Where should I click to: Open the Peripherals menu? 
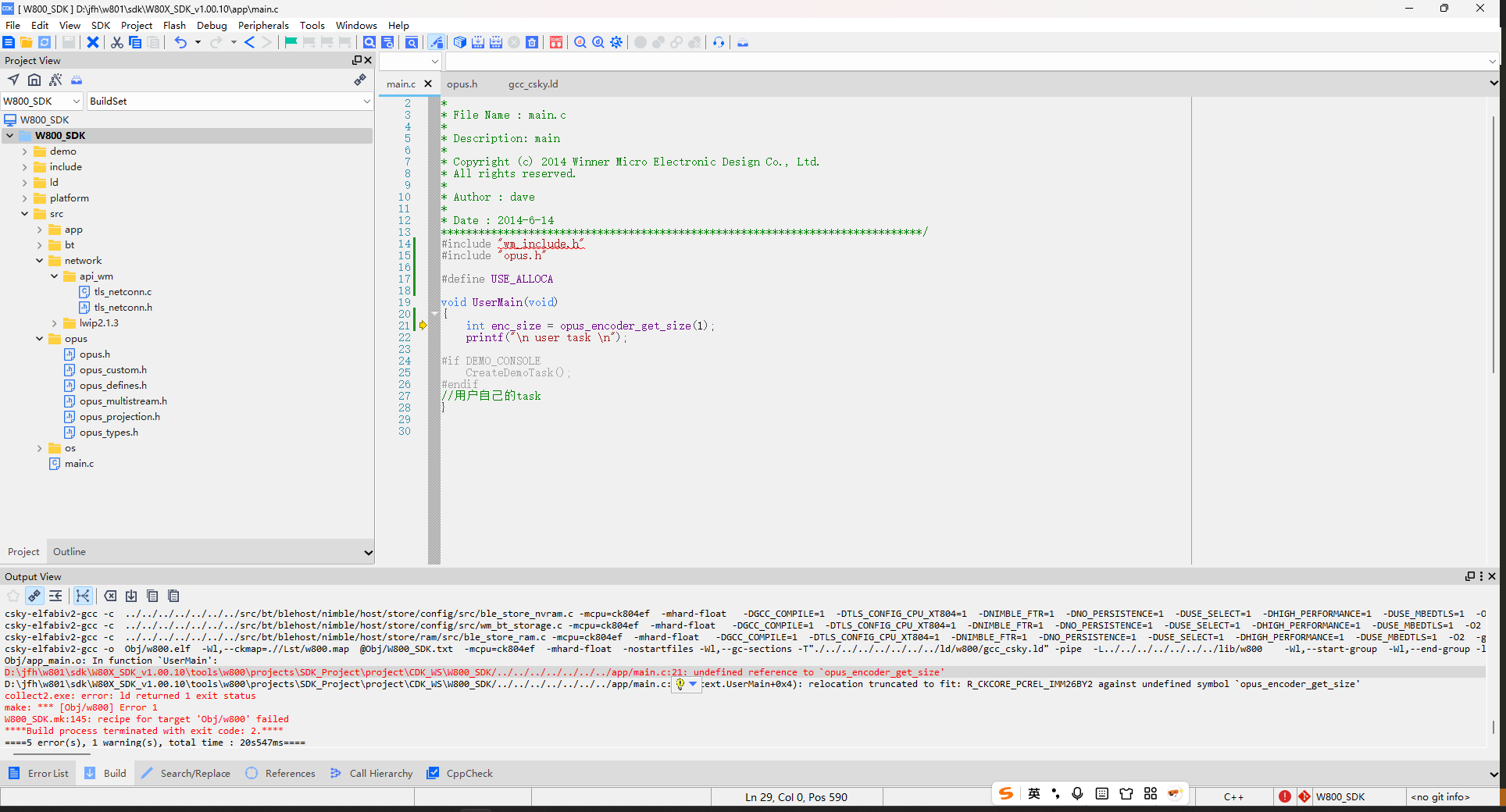pyautogui.click(x=263, y=25)
